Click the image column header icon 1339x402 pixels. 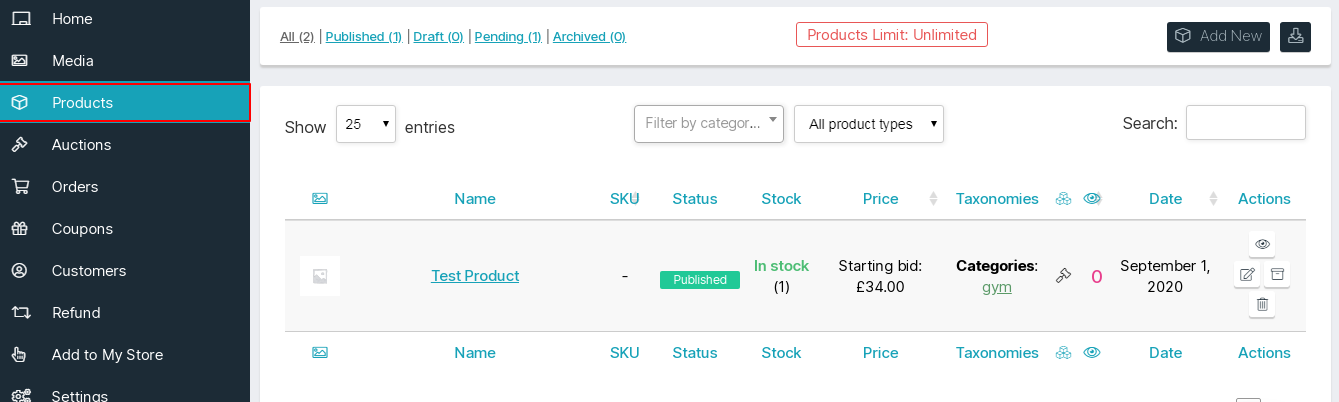[x=320, y=199]
